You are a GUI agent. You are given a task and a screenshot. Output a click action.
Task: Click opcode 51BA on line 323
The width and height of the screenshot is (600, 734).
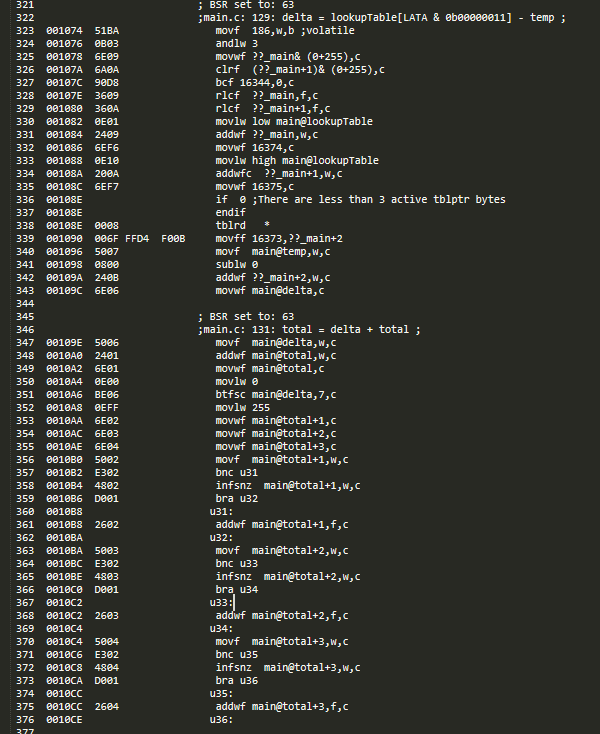tap(107, 30)
